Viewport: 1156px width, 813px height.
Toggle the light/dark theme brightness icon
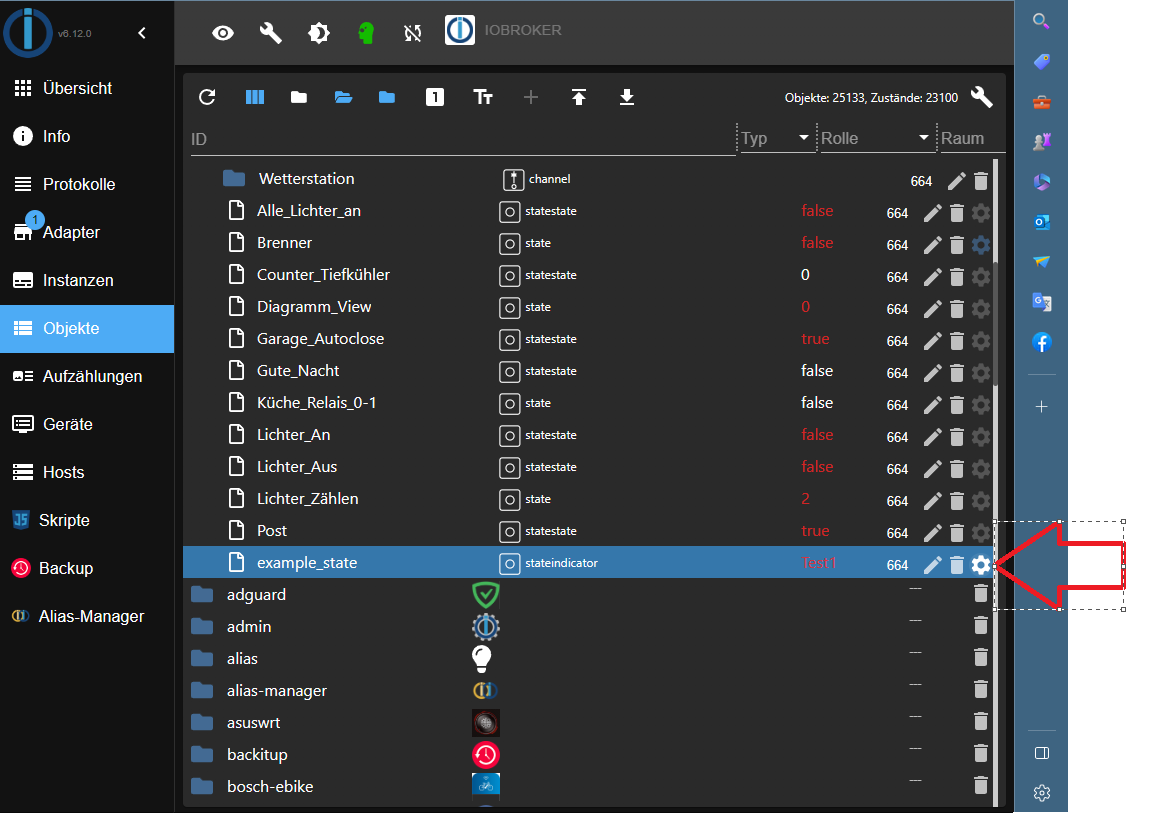(319, 33)
